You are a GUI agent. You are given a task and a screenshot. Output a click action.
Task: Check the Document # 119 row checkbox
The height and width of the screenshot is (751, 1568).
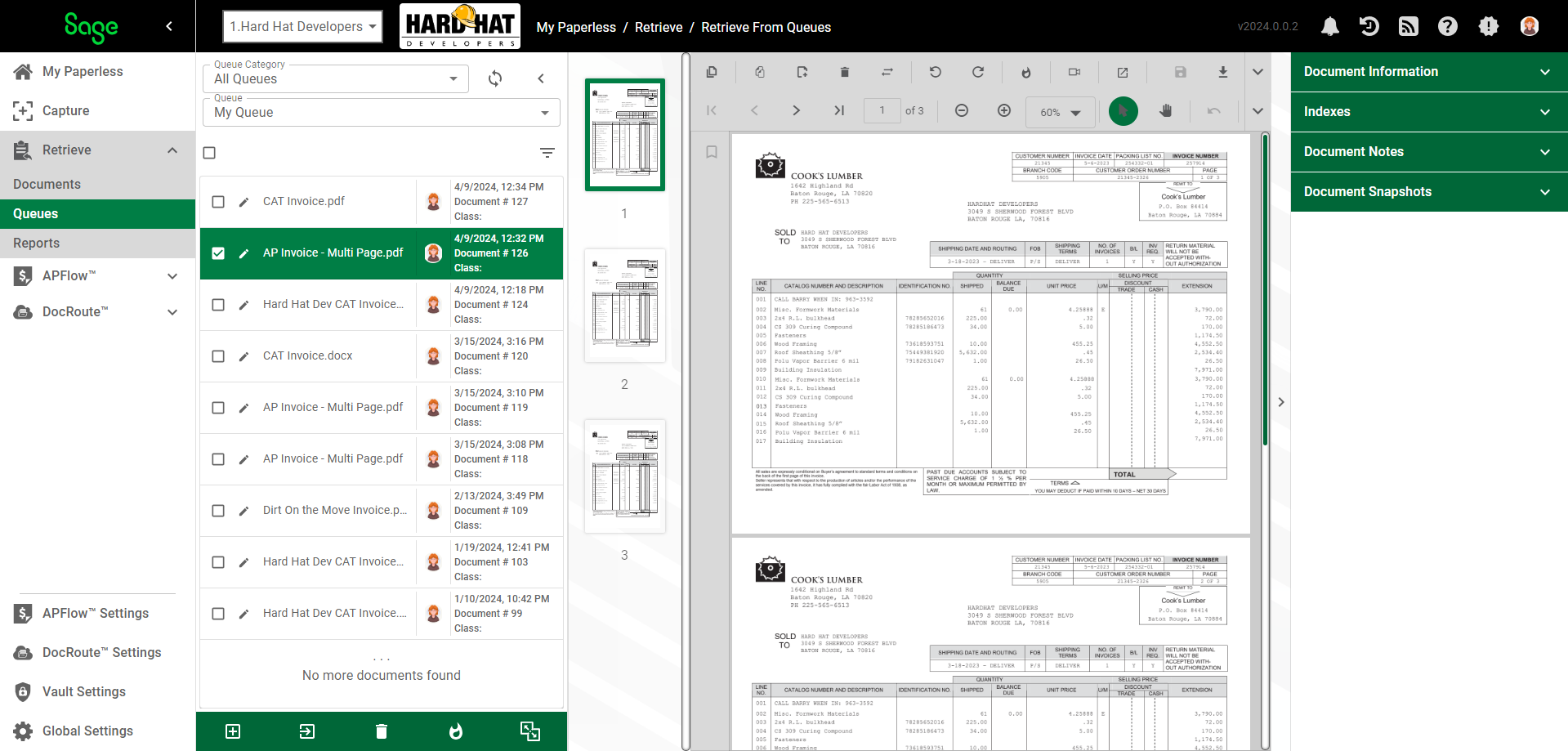tap(218, 408)
